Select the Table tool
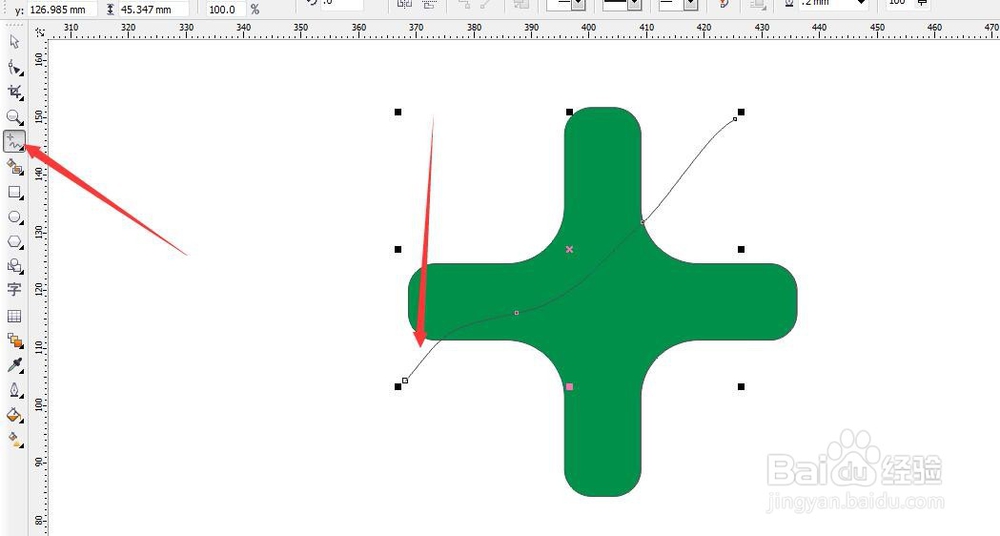This screenshot has width=1000, height=536. tap(14, 316)
